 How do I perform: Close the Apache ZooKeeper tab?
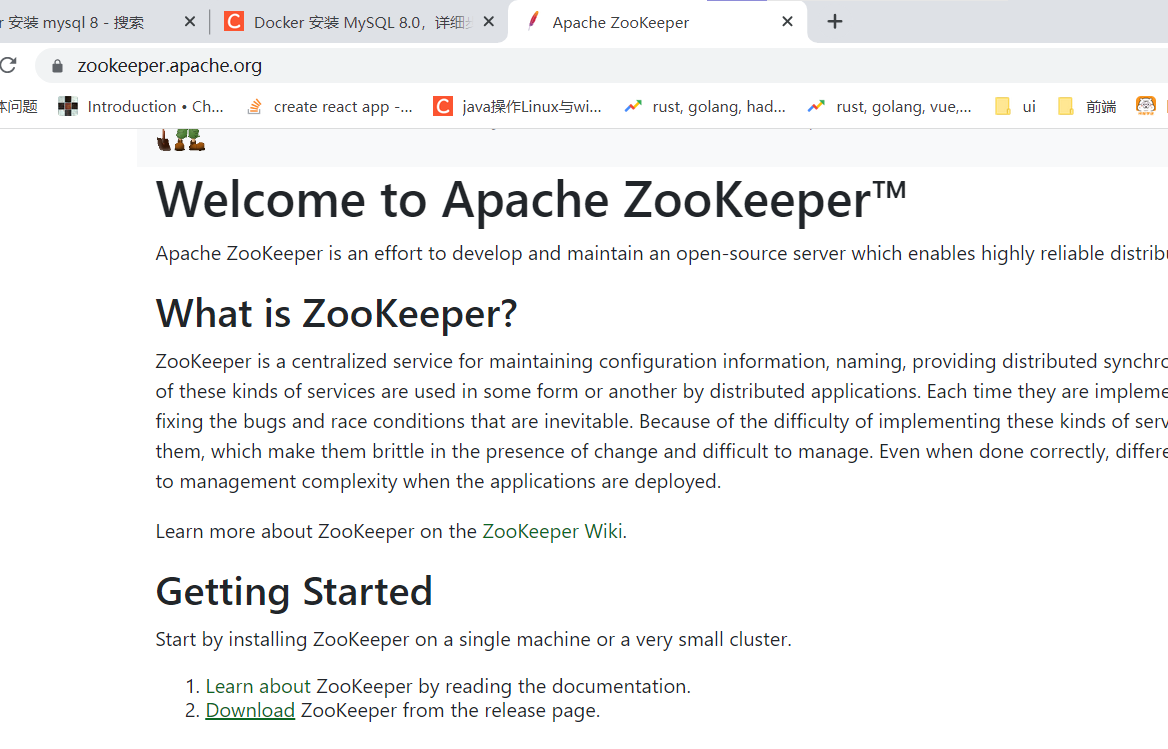point(787,22)
